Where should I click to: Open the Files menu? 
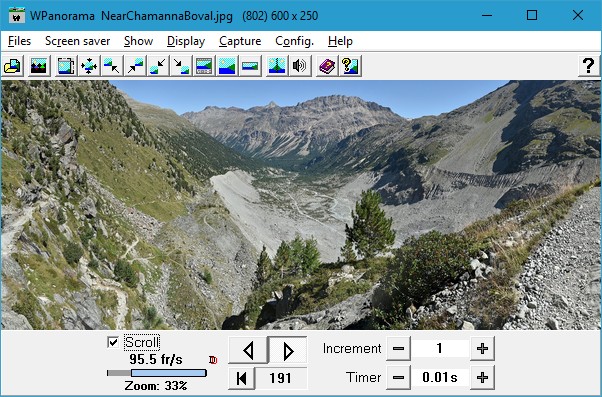[x=19, y=41]
